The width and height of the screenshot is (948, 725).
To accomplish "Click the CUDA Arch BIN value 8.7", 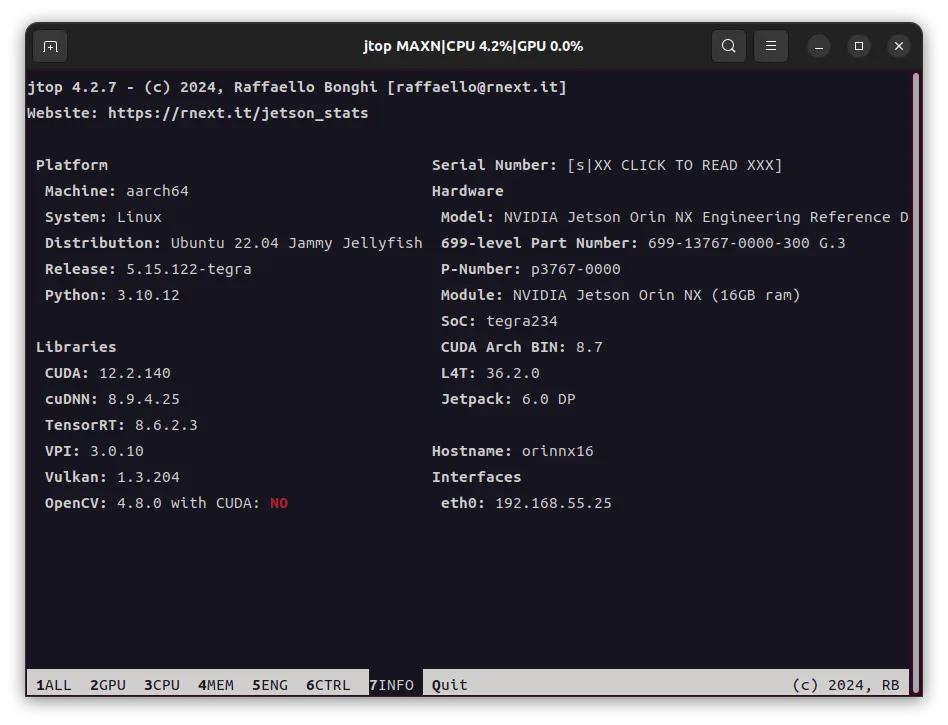I will pyautogui.click(x=589, y=347).
